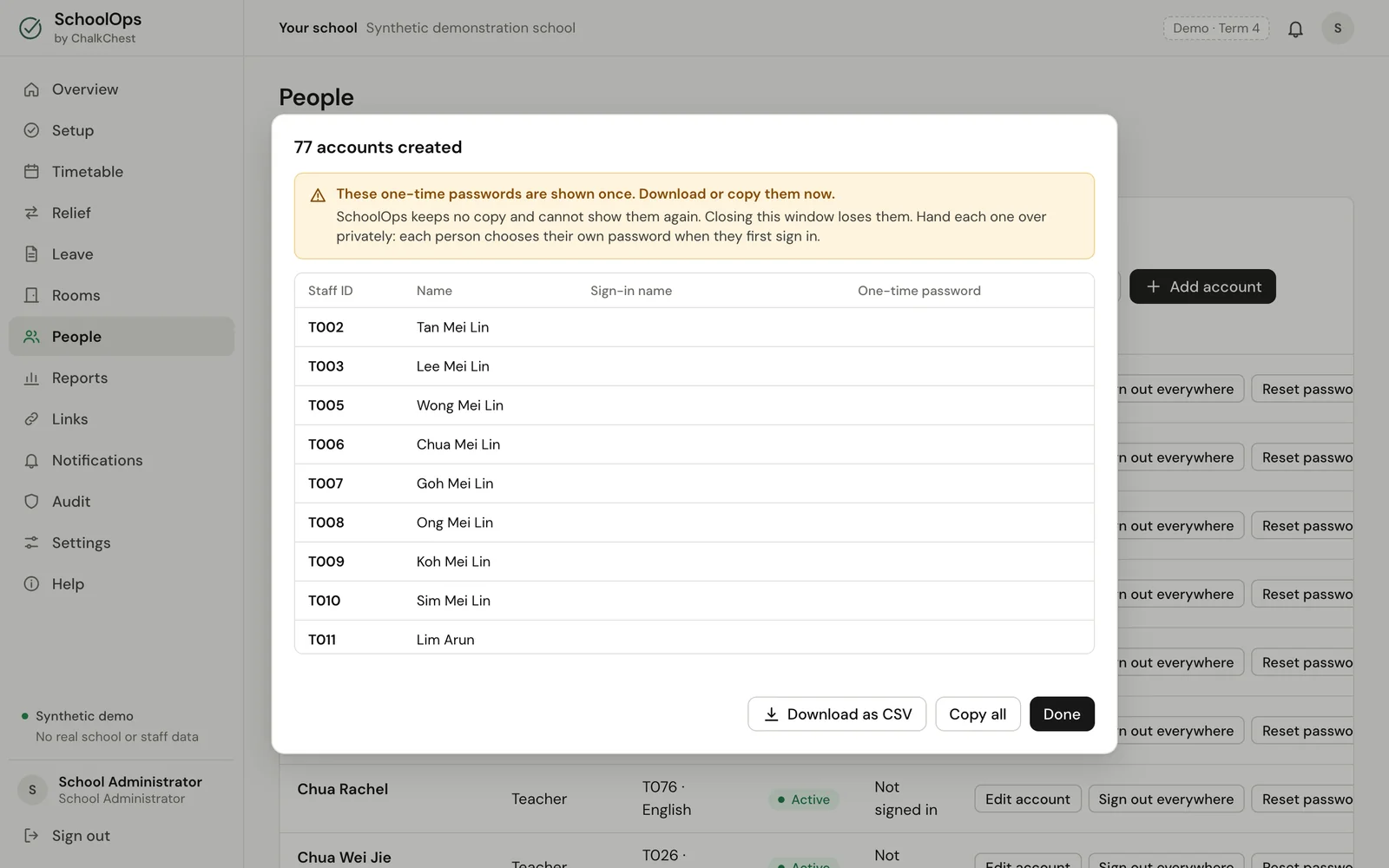Screen dimensions: 1389x868
Task: Copy all one-time passwords
Action: coord(978,714)
